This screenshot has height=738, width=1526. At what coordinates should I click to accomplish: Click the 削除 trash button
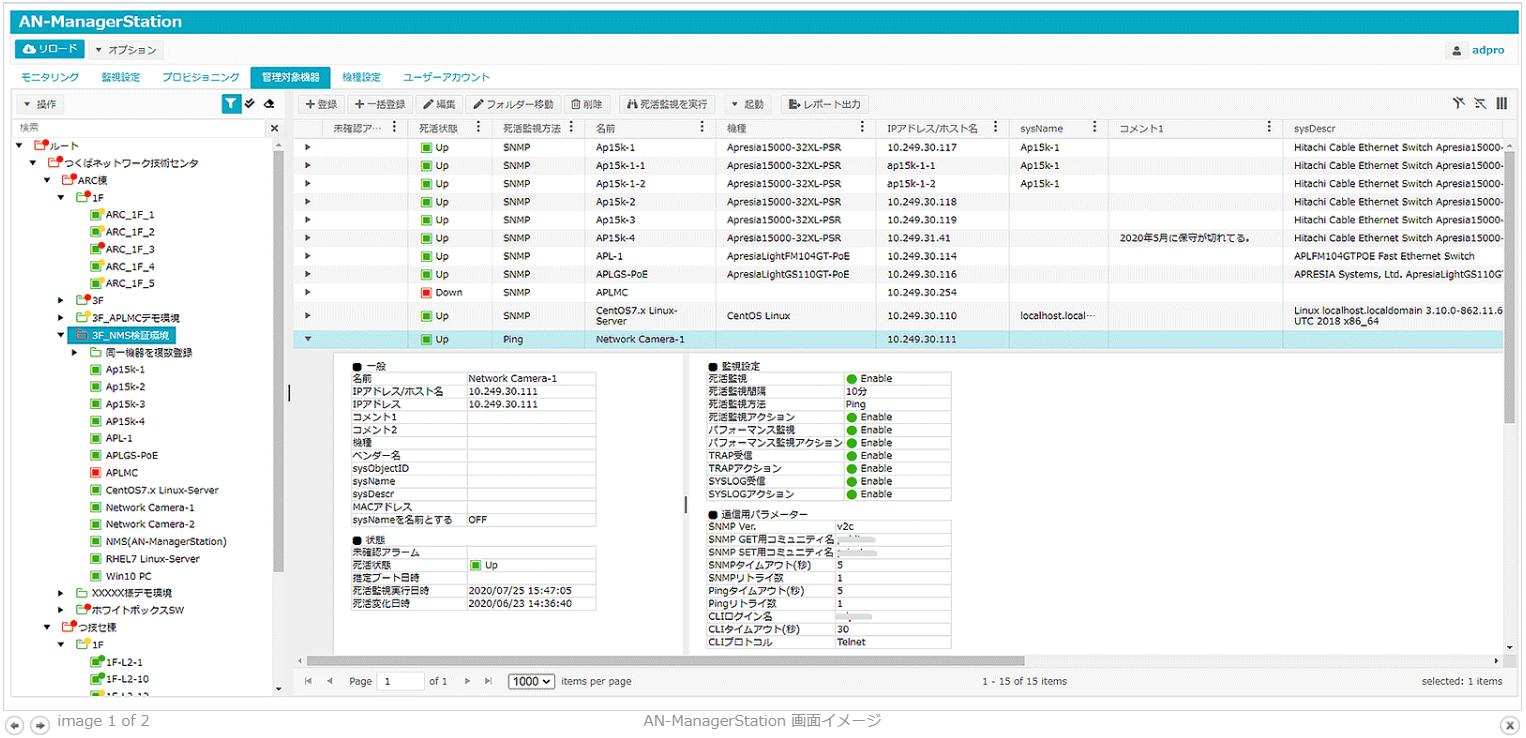click(x=587, y=104)
